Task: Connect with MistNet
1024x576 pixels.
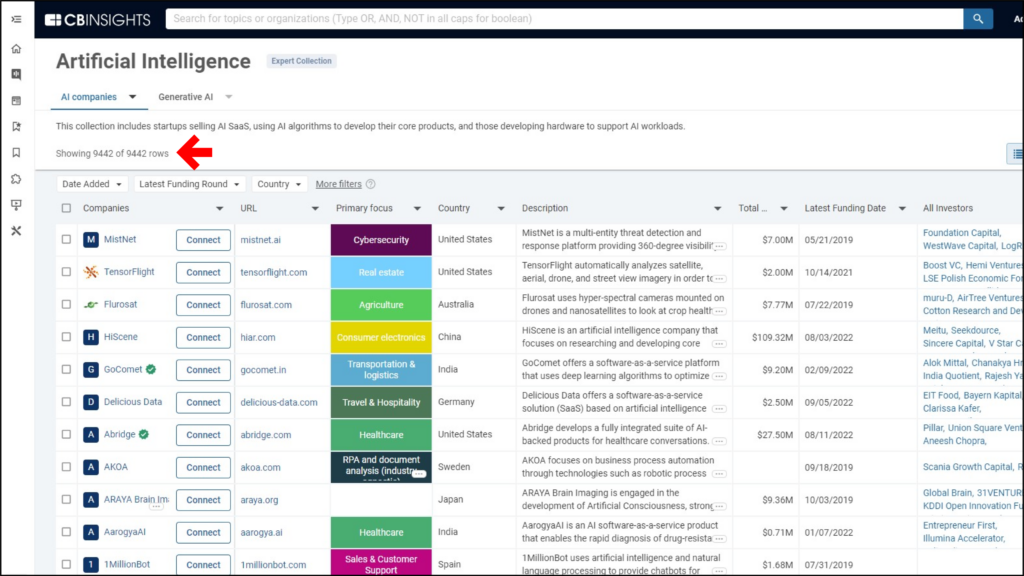Action: [x=203, y=240]
